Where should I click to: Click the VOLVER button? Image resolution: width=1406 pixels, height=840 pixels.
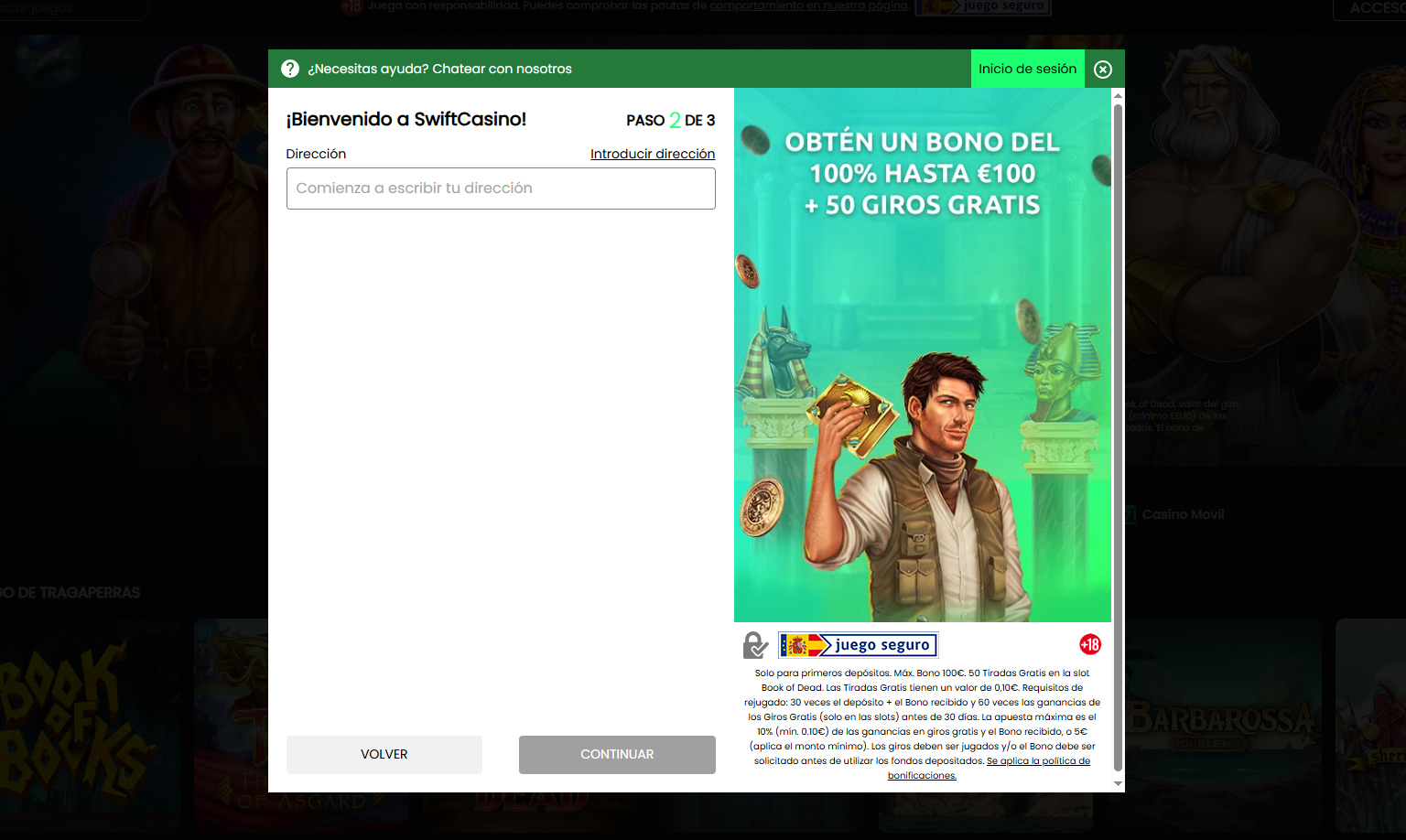point(384,755)
